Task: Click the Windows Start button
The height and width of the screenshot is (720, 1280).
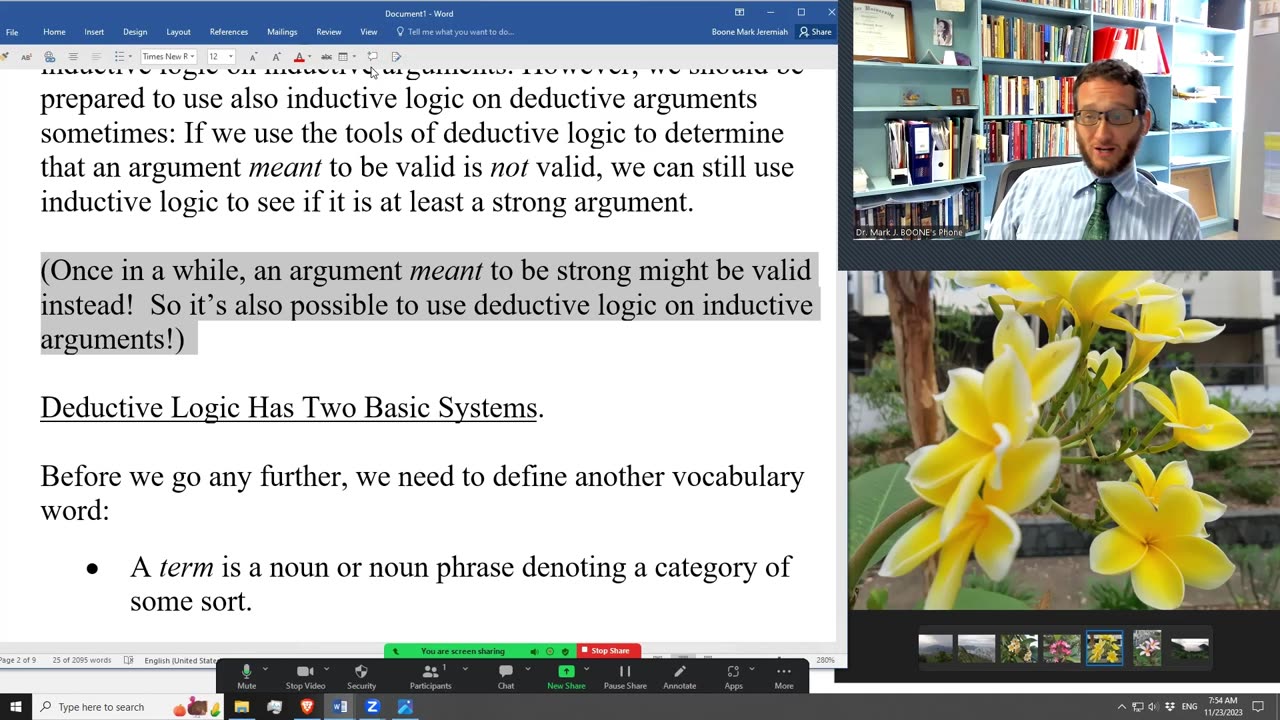Action: click(15, 707)
